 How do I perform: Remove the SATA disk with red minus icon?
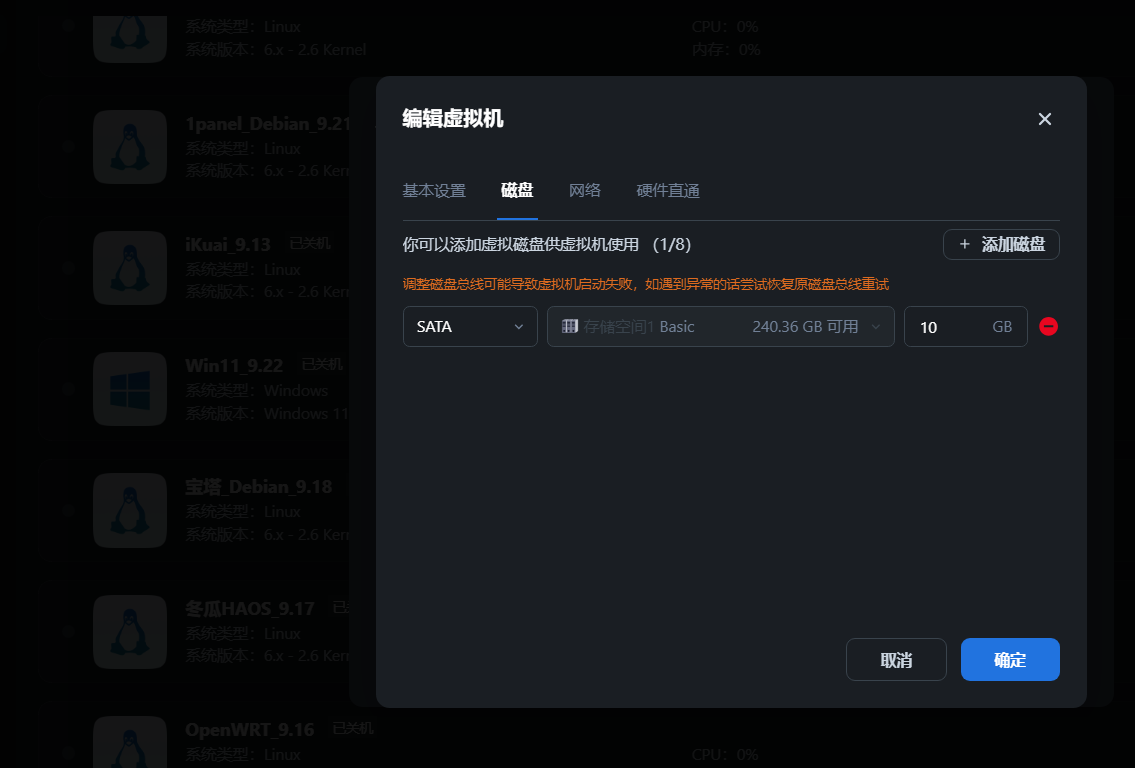[1048, 326]
